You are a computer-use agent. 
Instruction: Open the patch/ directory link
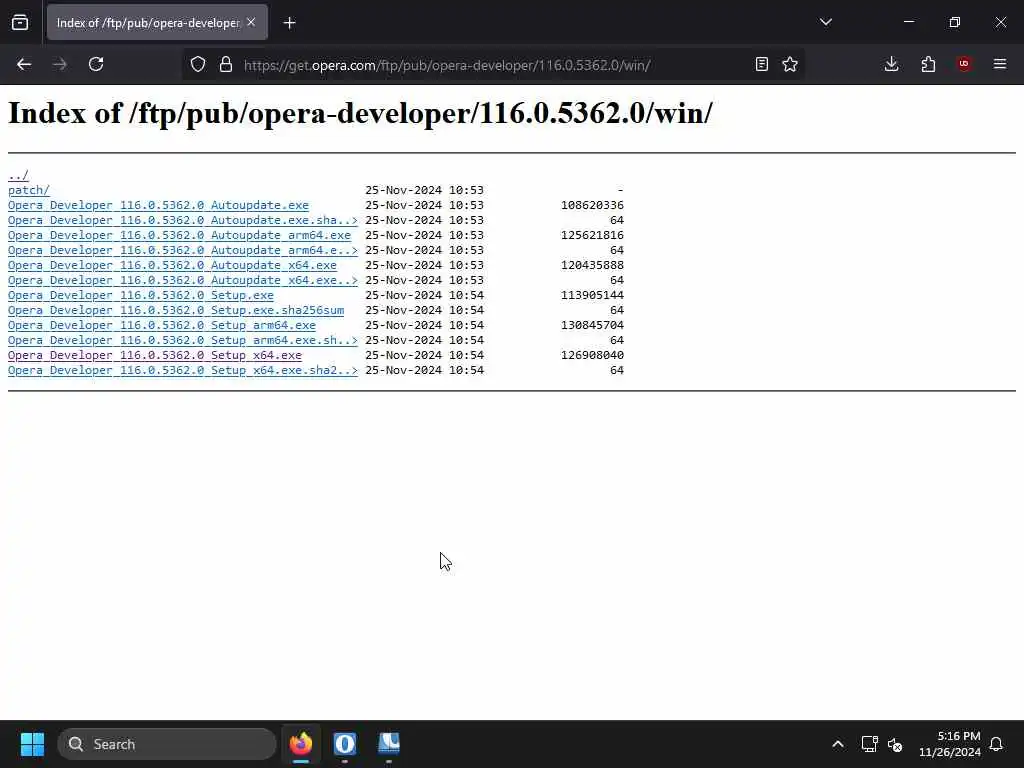29,190
